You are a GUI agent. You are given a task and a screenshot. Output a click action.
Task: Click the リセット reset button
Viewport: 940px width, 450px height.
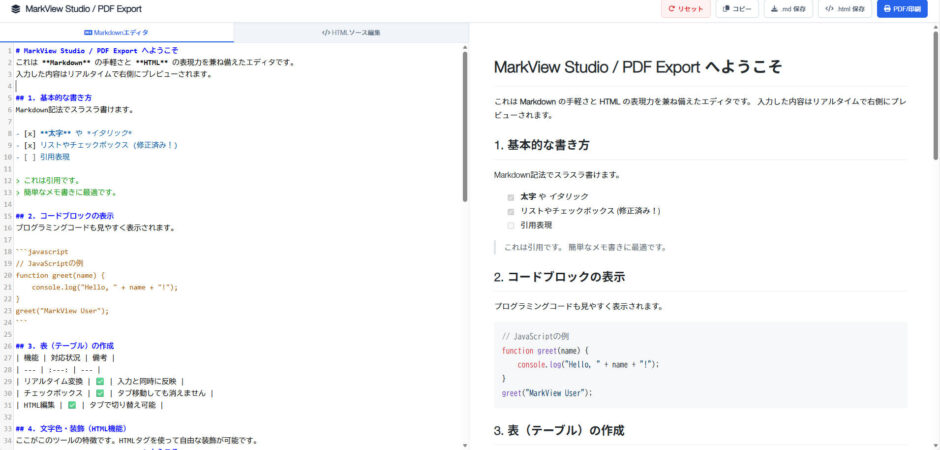coord(685,9)
